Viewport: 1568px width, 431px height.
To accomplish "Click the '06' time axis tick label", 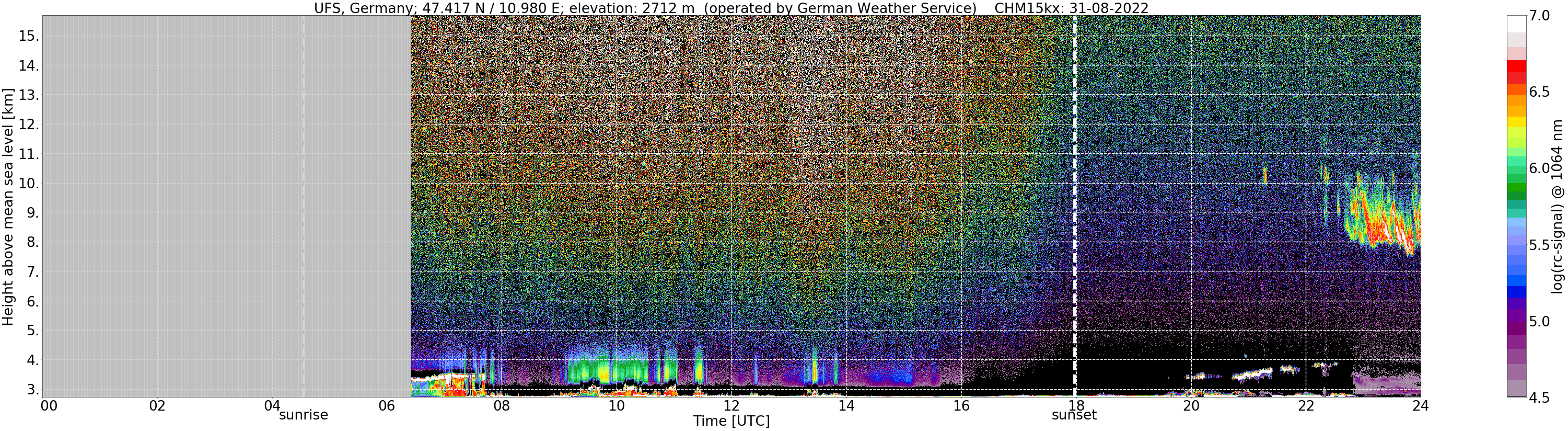I will point(387,406).
